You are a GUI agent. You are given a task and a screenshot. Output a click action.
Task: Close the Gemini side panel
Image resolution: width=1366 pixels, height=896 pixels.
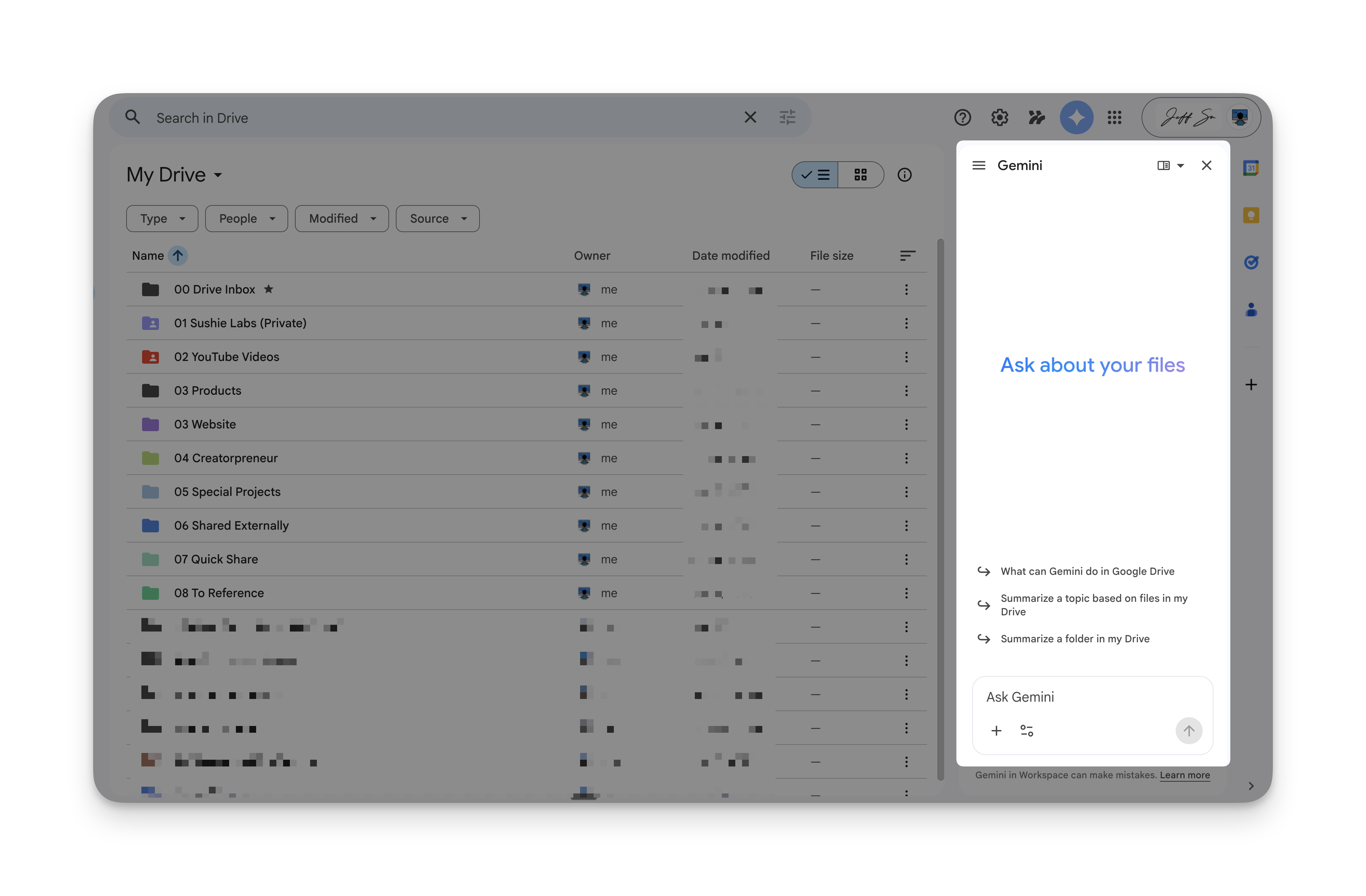[x=1206, y=165]
